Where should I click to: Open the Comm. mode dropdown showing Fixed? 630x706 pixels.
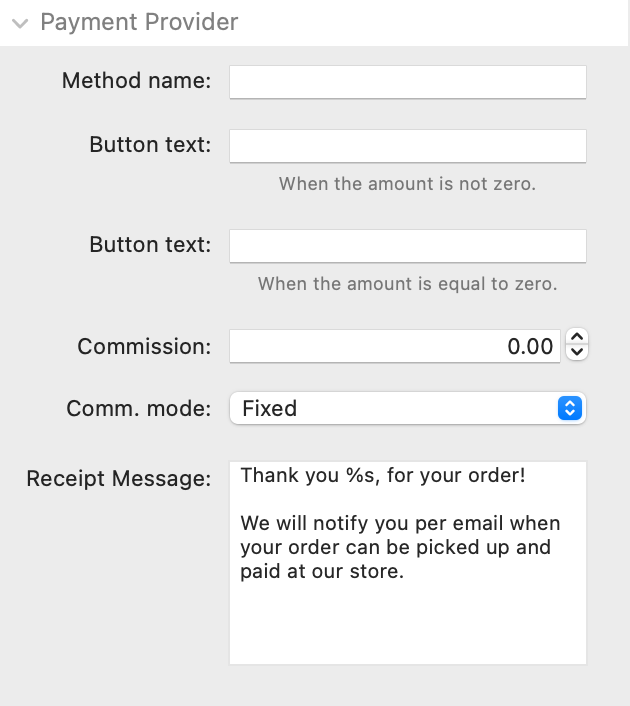coord(394,408)
